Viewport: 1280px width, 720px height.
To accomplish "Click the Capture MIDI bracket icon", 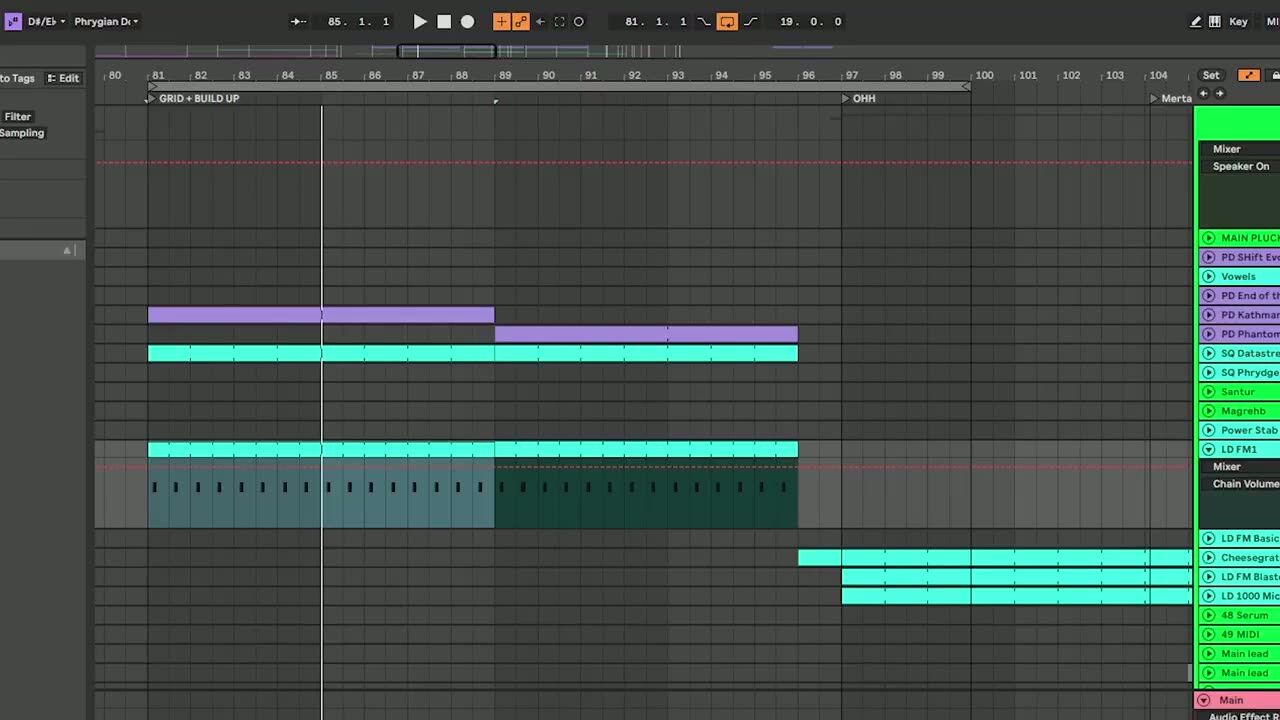I will pyautogui.click(x=559, y=21).
